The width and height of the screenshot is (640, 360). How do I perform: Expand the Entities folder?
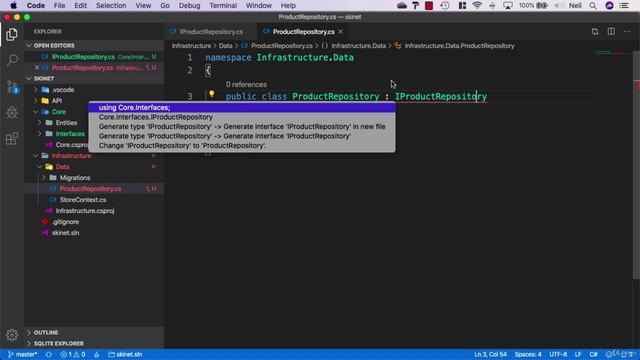pos(40,122)
